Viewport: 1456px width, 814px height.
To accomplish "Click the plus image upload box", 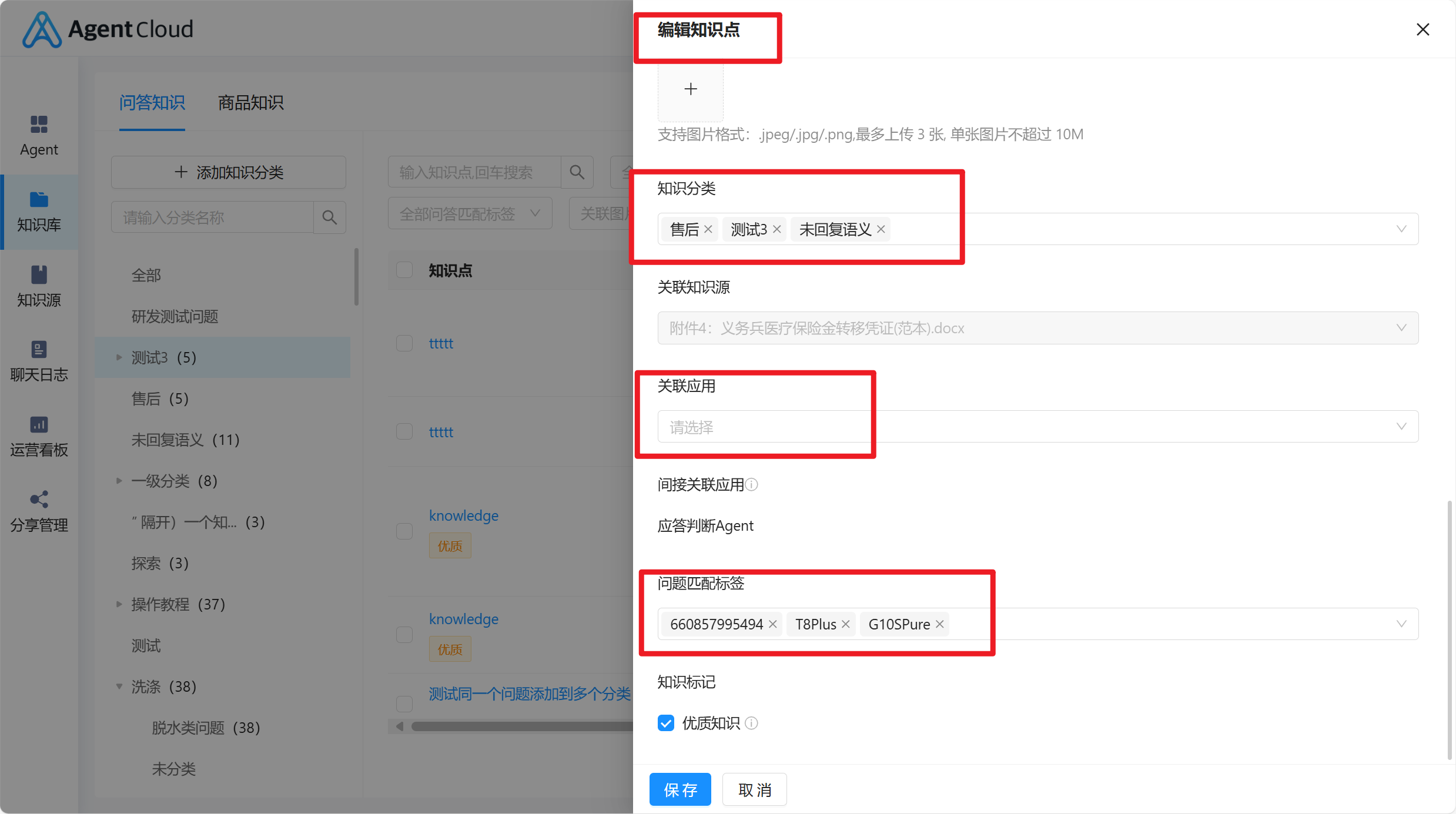I will [691, 89].
